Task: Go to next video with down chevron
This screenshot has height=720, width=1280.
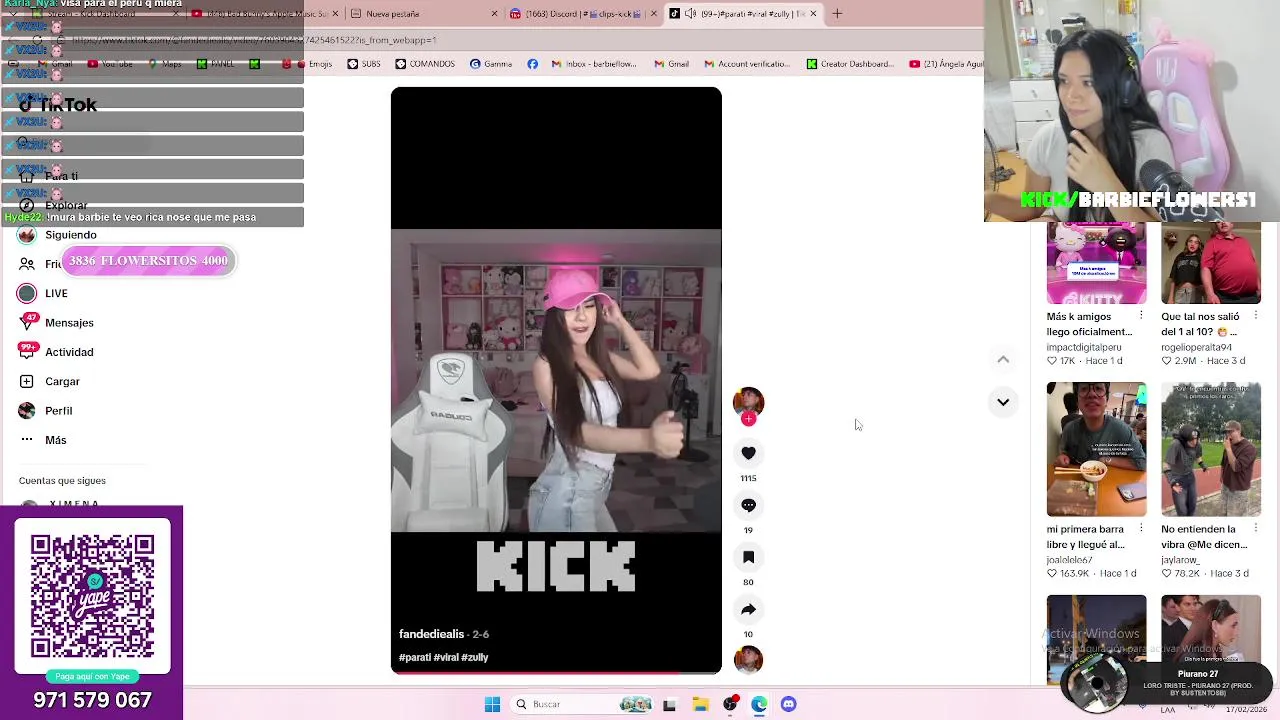Action: (x=1003, y=402)
